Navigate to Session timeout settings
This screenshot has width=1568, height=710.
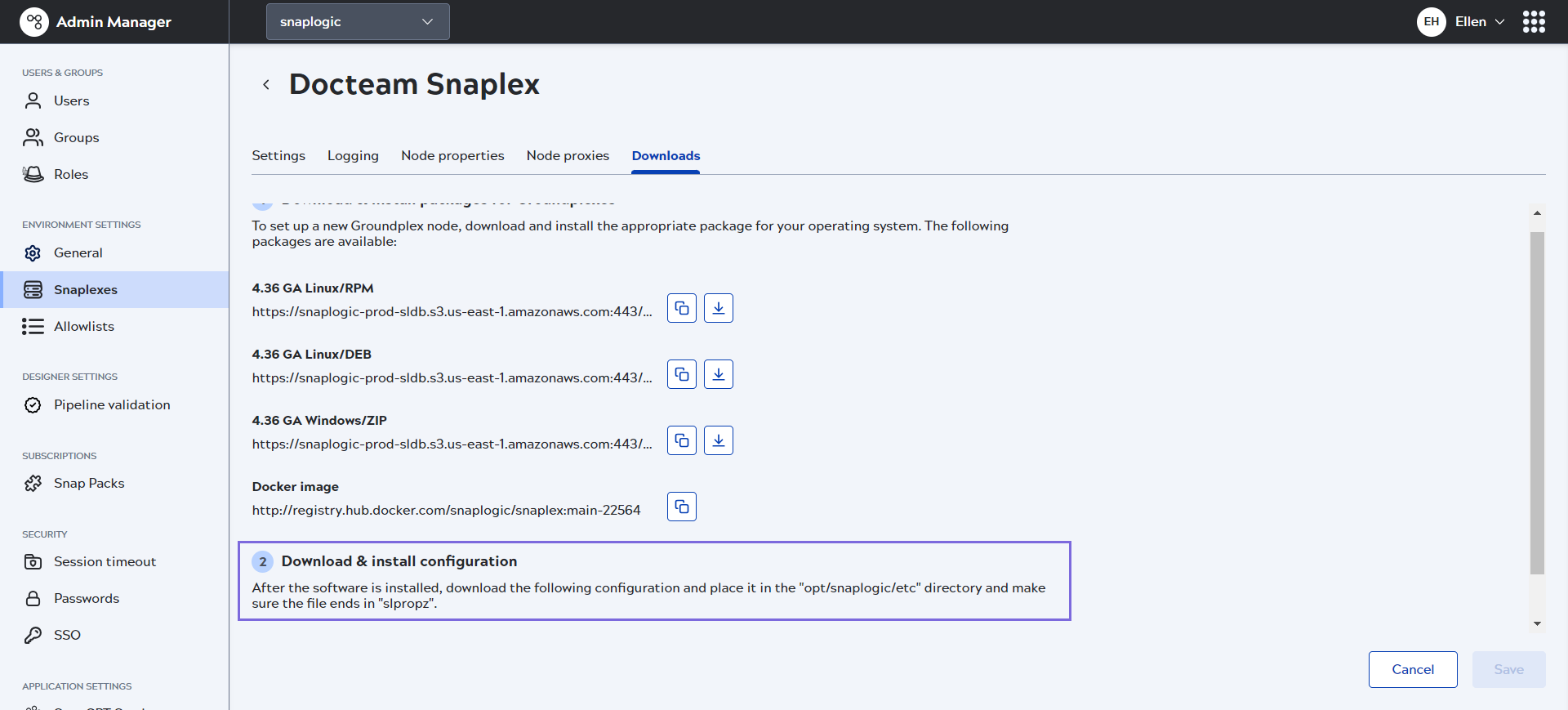click(x=105, y=561)
